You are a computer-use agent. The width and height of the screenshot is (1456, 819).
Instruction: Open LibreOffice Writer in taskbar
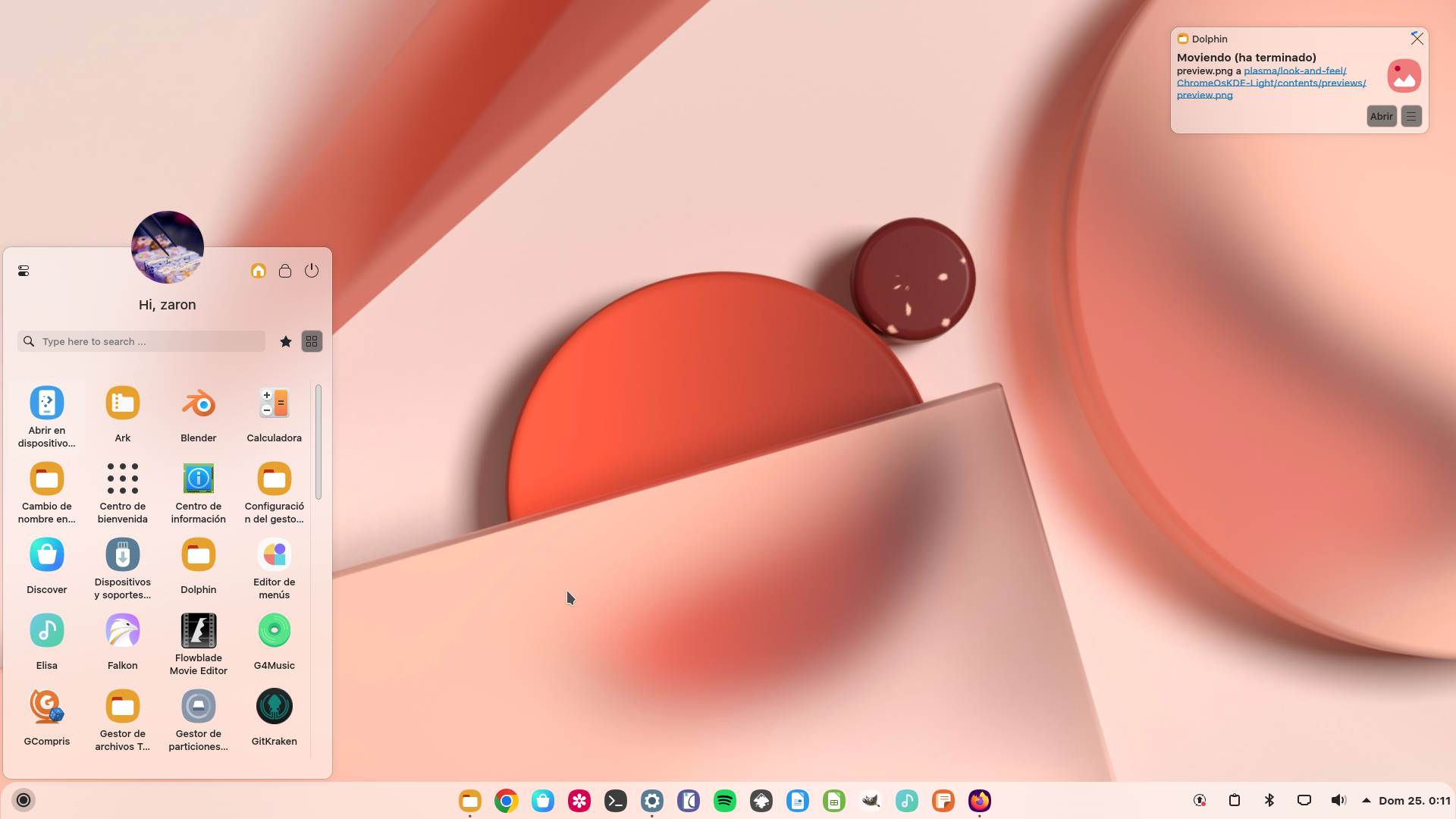point(798,801)
